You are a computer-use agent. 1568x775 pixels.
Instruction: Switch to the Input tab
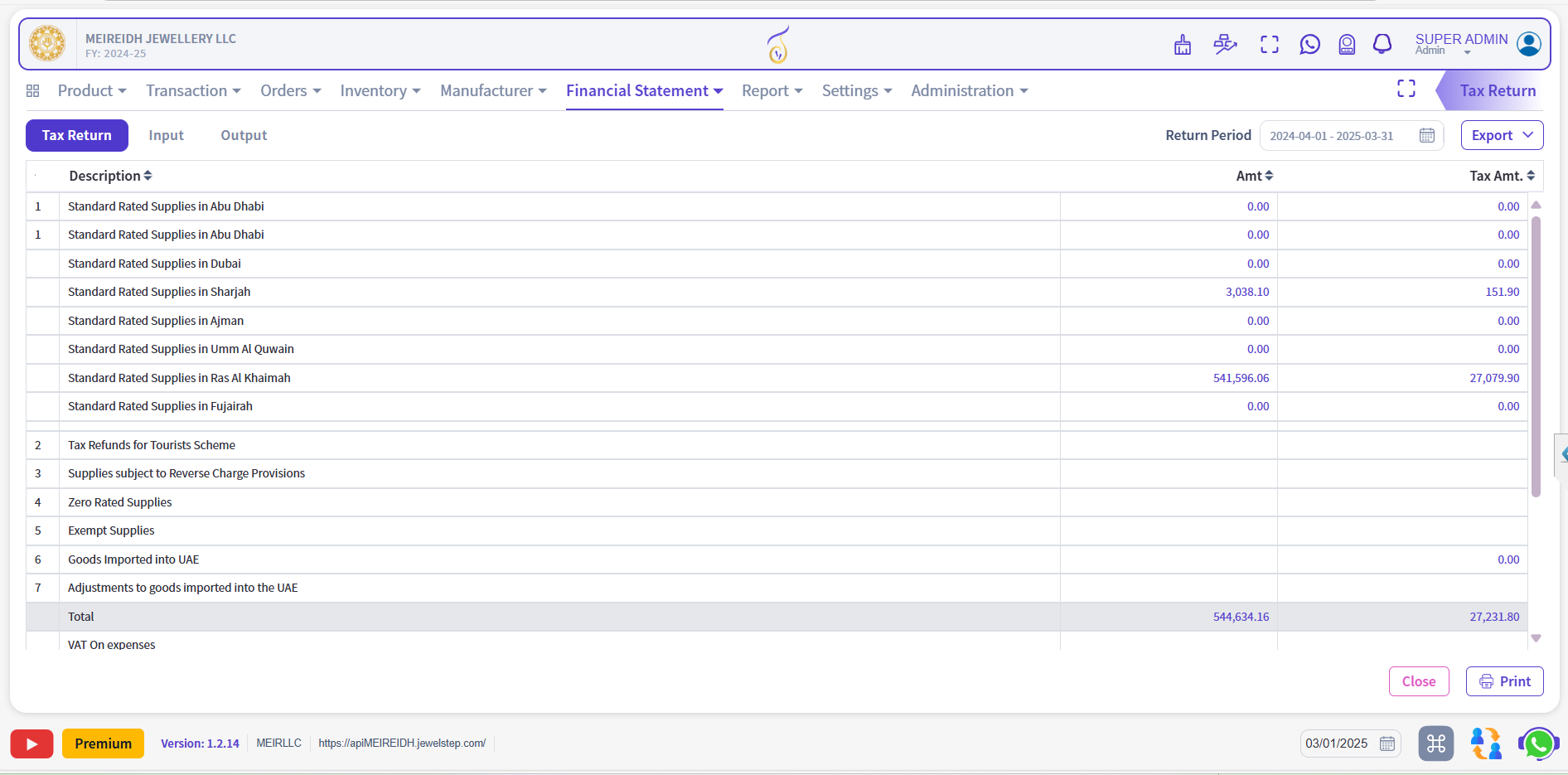[167, 135]
